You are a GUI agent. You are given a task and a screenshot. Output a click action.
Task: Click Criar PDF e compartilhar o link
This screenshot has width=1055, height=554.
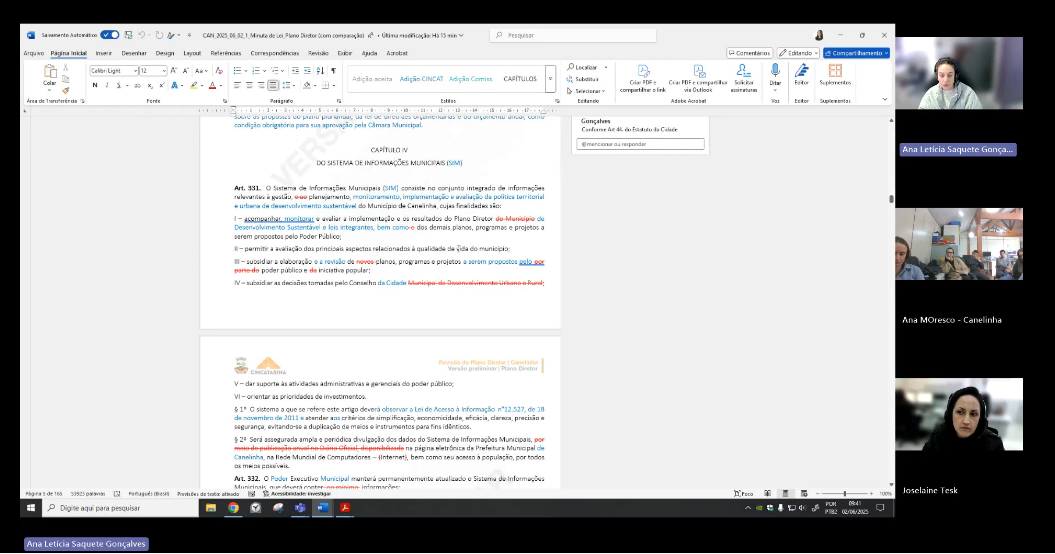coord(643,79)
